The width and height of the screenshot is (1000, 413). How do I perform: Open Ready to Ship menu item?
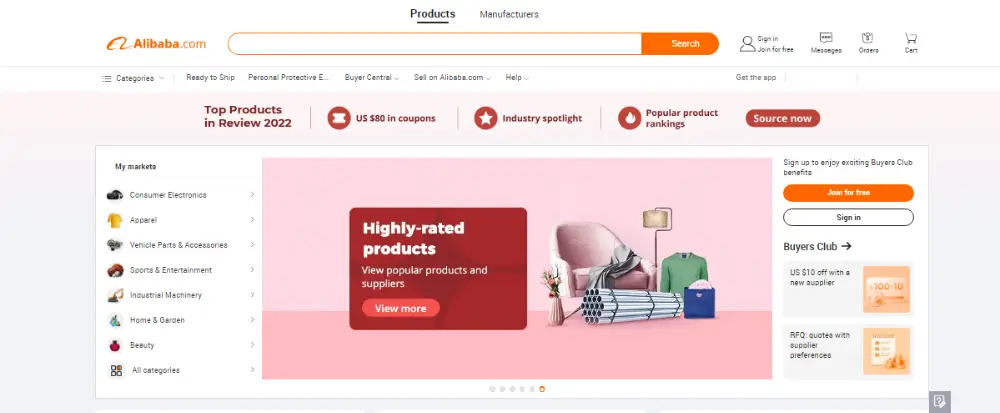point(210,77)
